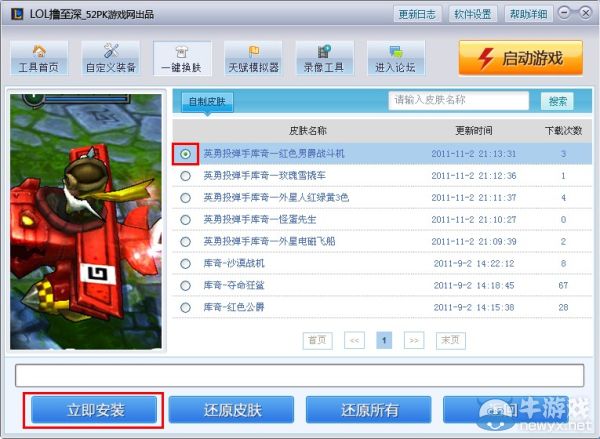Click skin name 库奇-夺命狂鲨
The width and height of the screenshot is (600, 439).
[234, 286]
